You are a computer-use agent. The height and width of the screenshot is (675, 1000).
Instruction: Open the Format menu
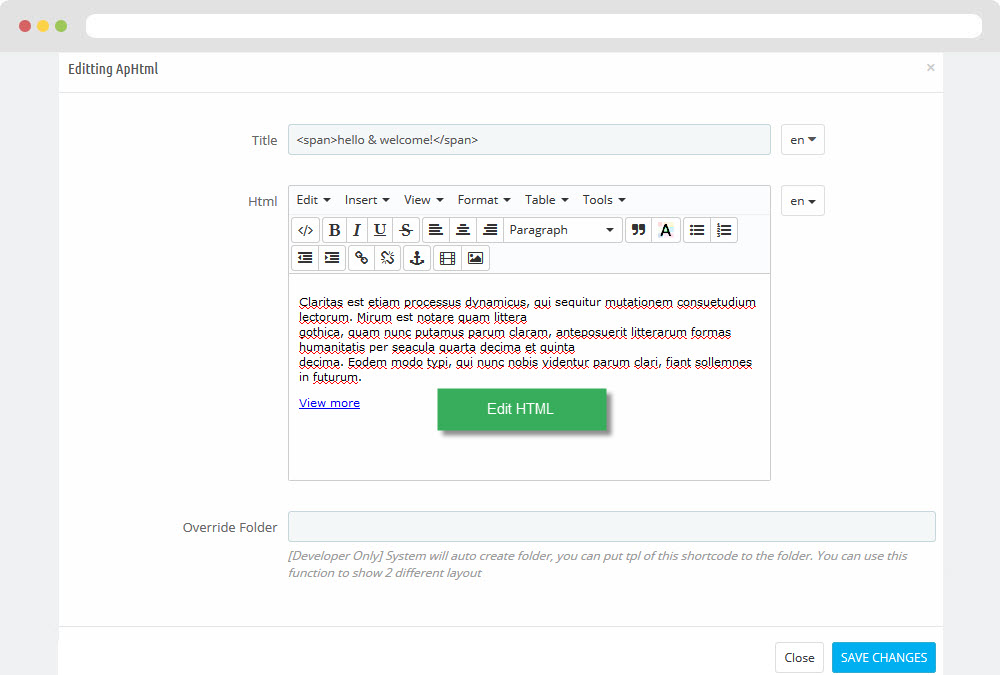point(484,200)
